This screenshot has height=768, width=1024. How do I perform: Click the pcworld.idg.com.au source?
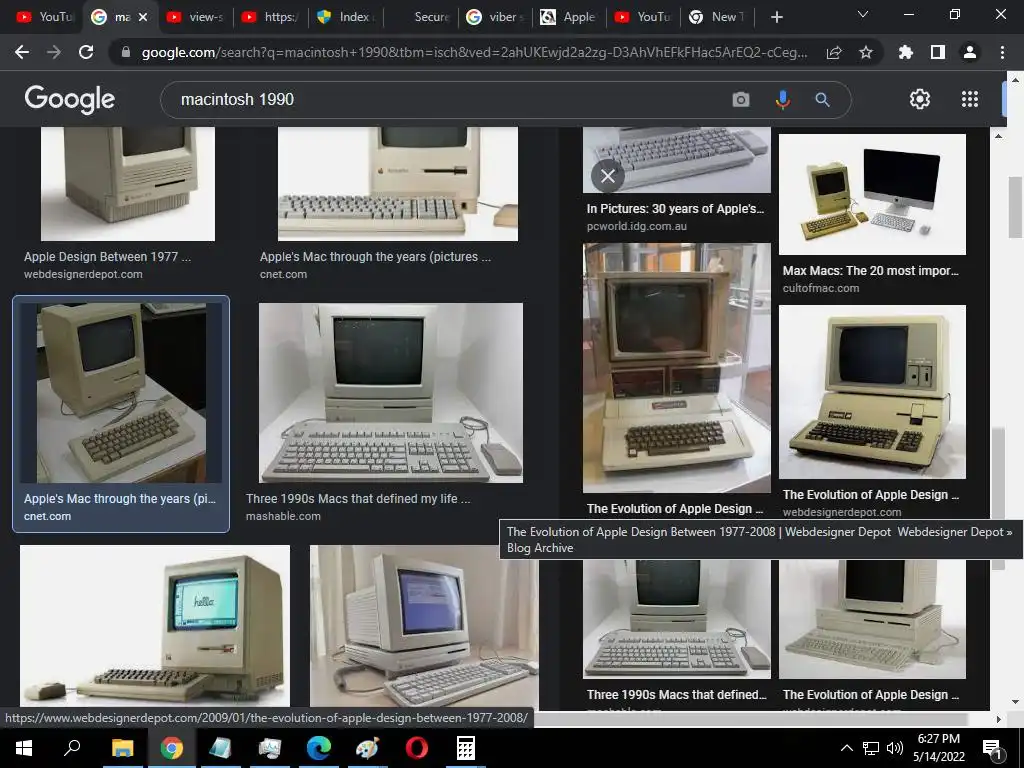pos(637,226)
